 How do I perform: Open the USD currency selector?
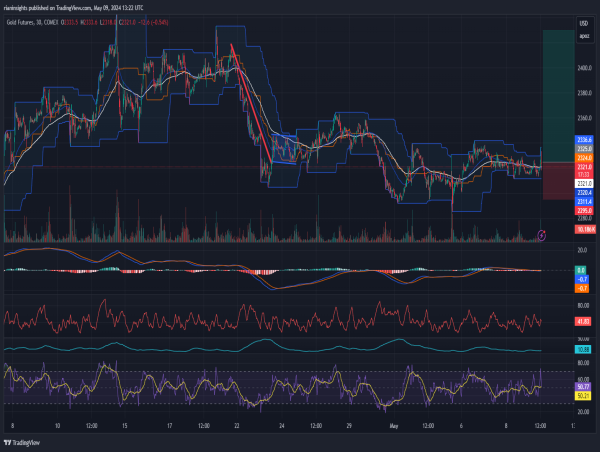click(584, 23)
